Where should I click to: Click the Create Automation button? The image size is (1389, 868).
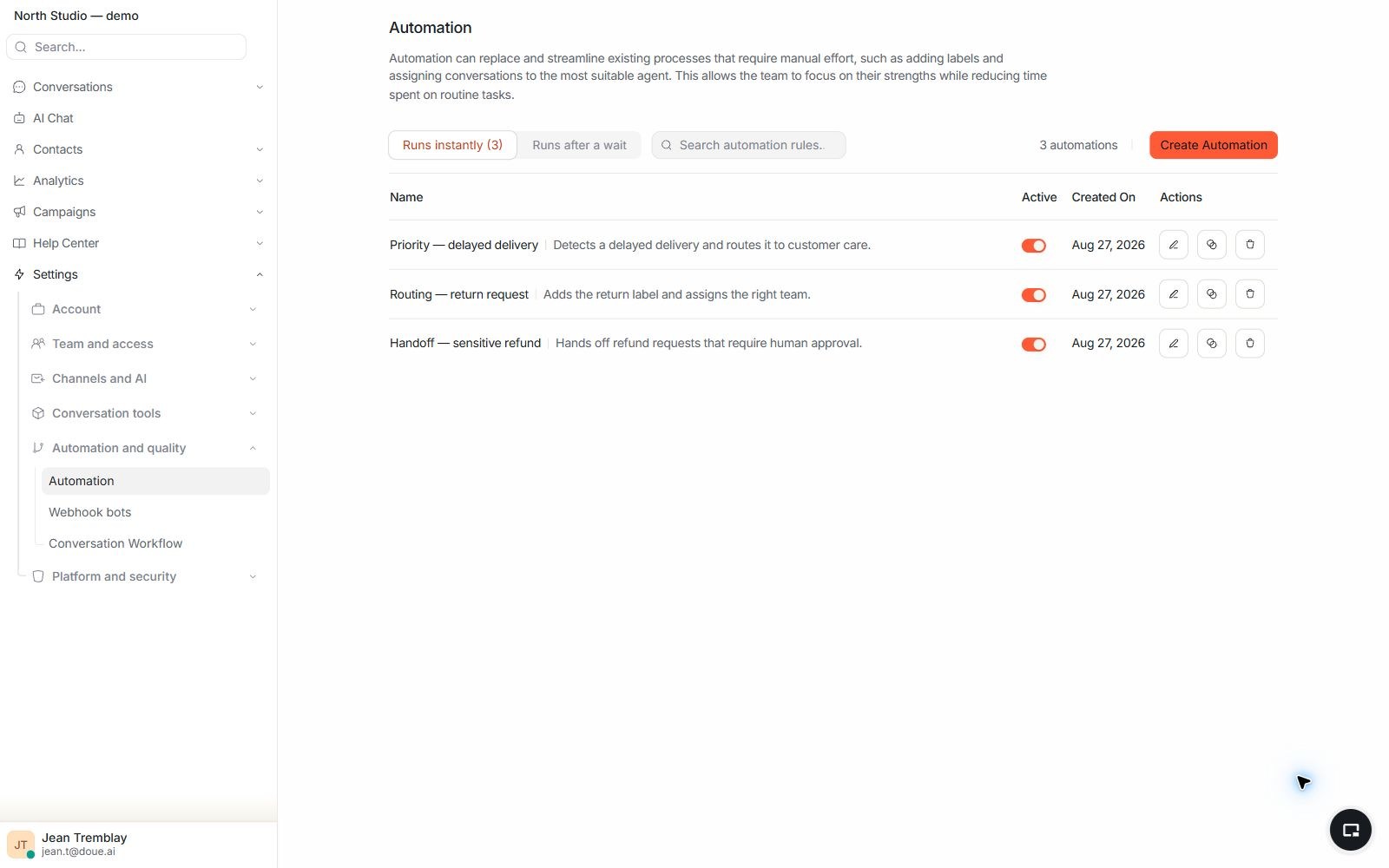1214,145
